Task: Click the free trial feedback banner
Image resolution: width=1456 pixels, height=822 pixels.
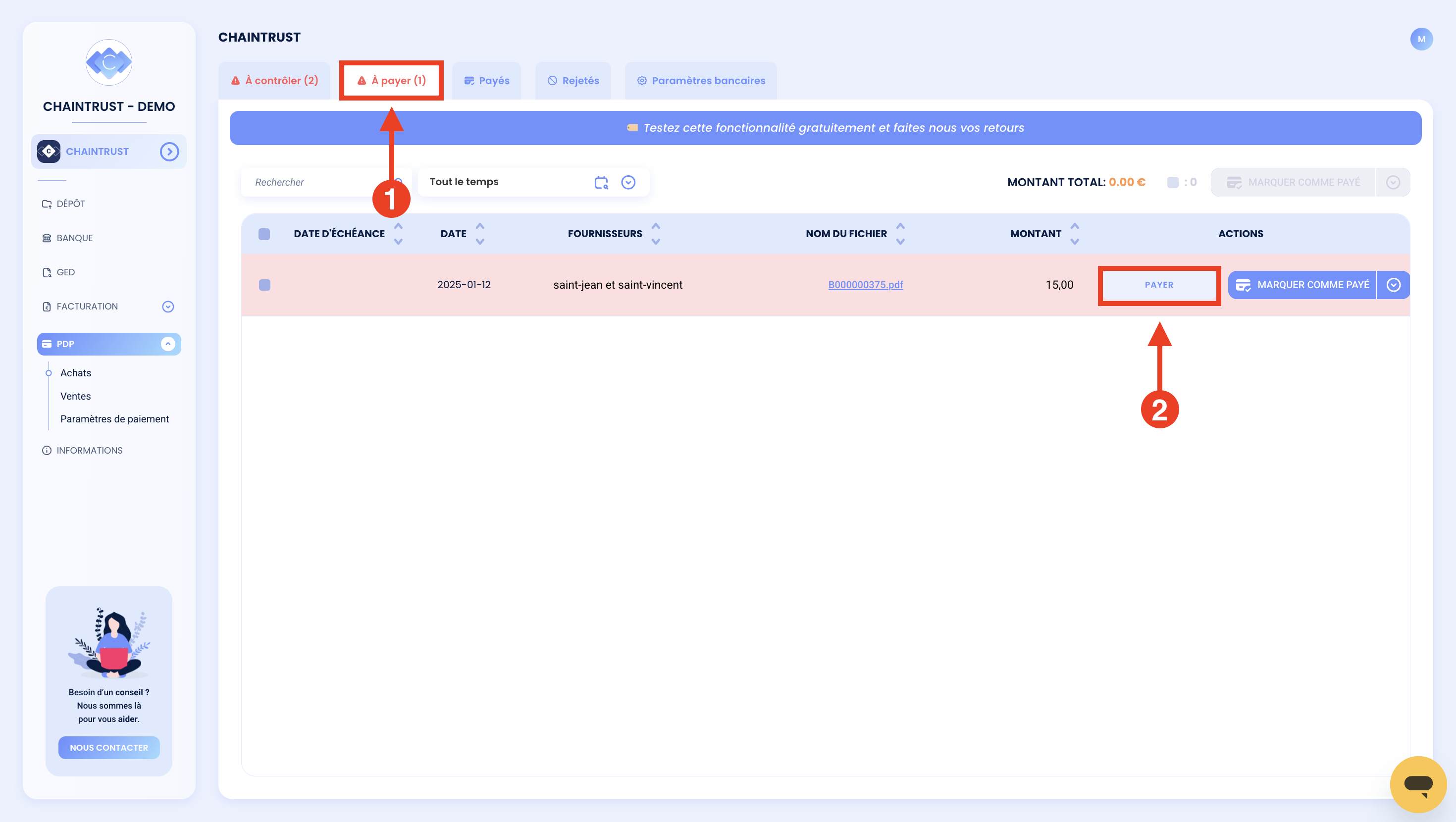Action: (825, 128)
